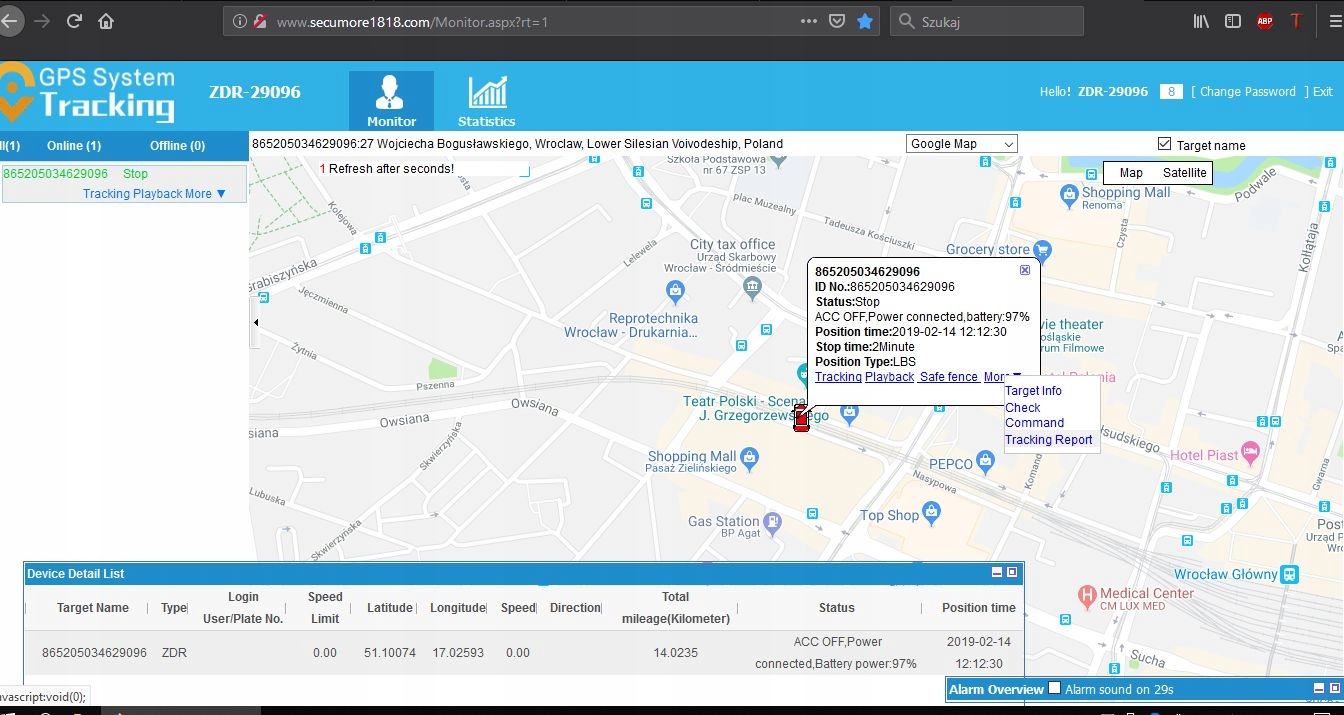
Task: Click the BP Agat gas station marker
Action: pyautogui.click(x=772, y=523)
